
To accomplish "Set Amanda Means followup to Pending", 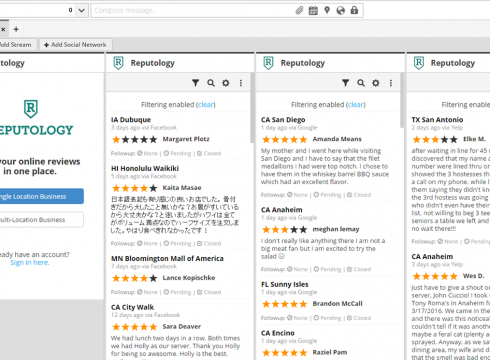I will pos(327,195).
